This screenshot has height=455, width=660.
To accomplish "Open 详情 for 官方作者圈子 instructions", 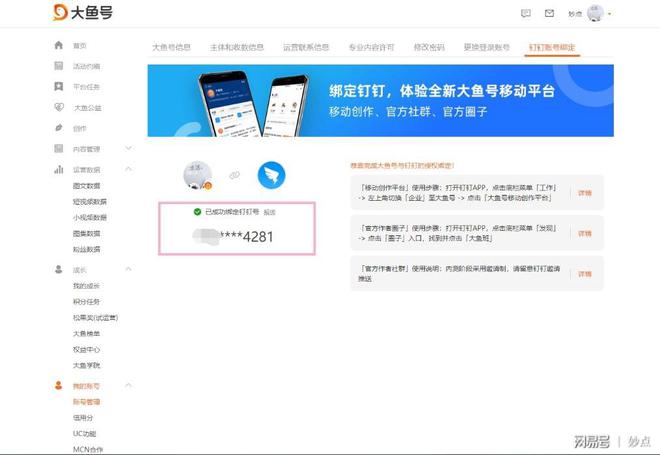I will pyautogui.click(x=585, y=233).
